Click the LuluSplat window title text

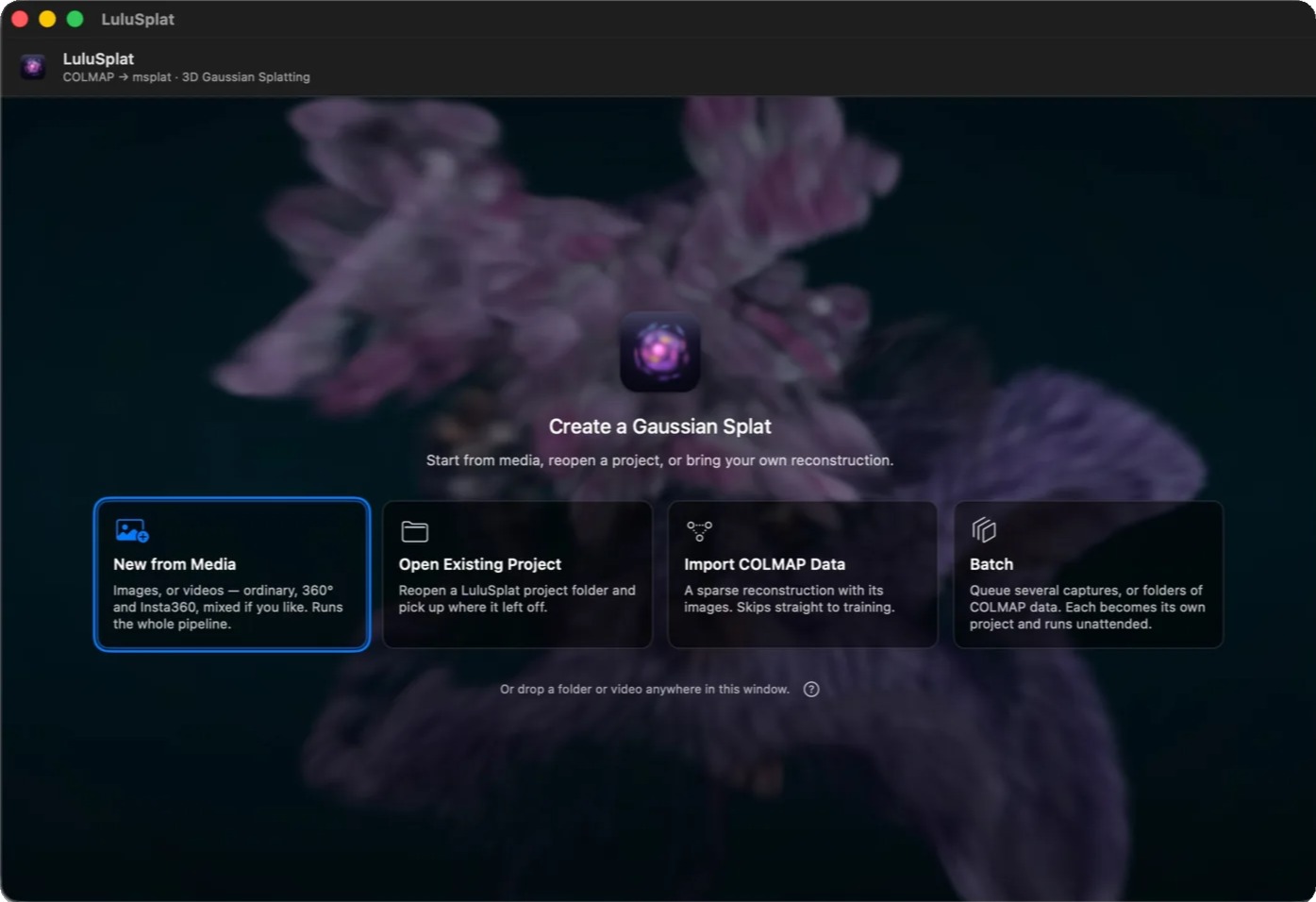pos(138,19)
